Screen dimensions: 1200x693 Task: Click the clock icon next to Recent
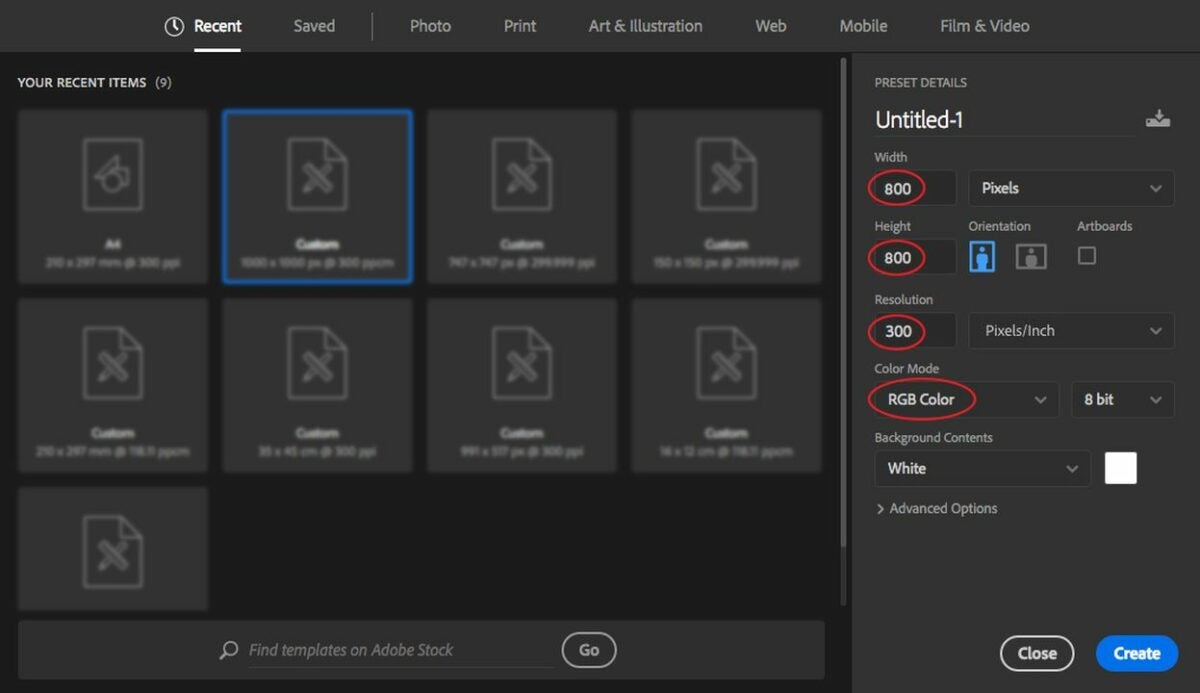(x=174, y=26)
